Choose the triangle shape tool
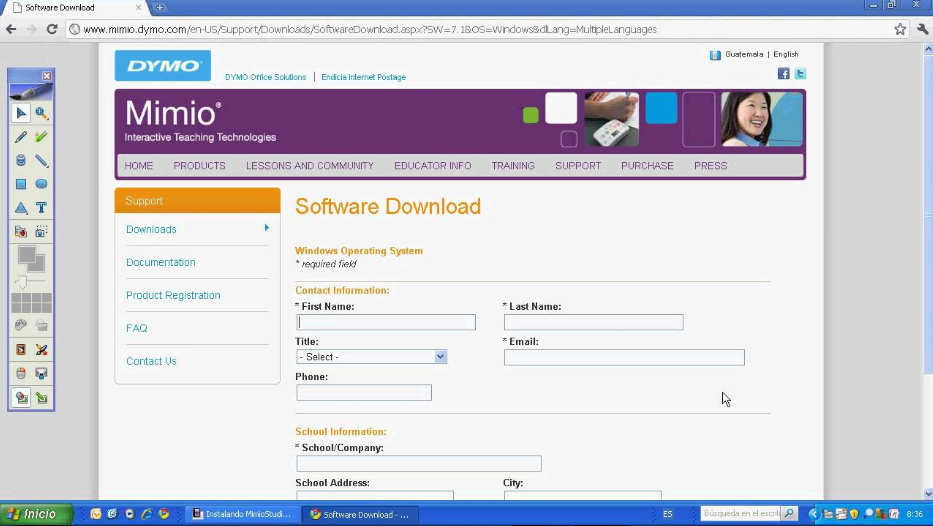The height and width of the screenshot is (526, 933). [20, 208]
